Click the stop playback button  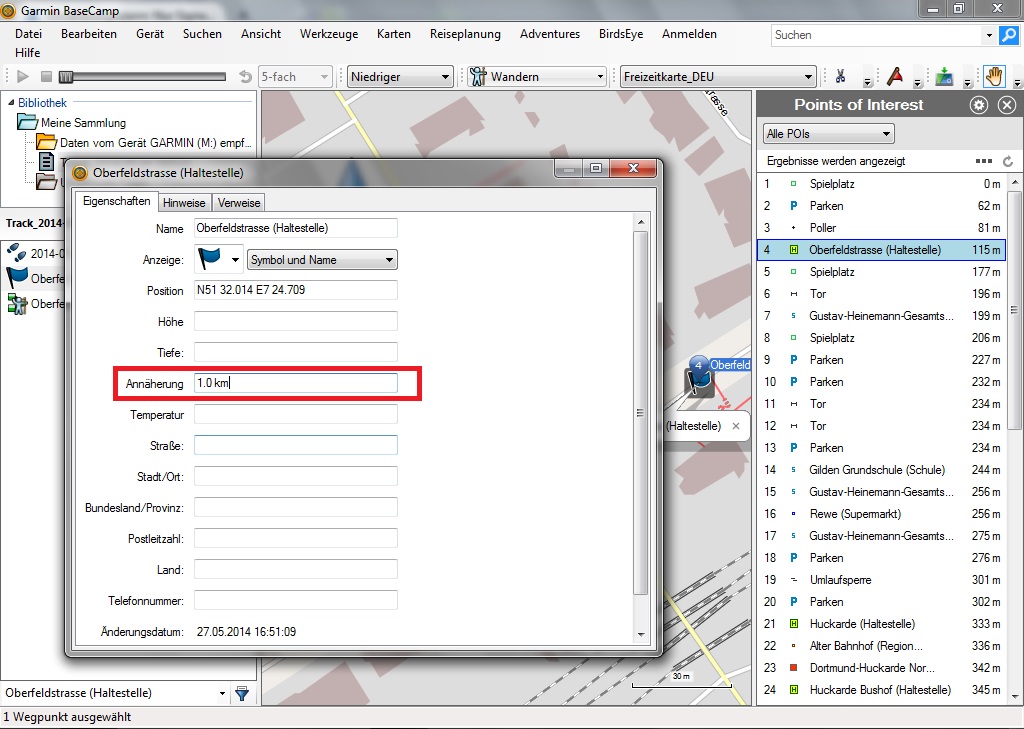pos(46,76)
